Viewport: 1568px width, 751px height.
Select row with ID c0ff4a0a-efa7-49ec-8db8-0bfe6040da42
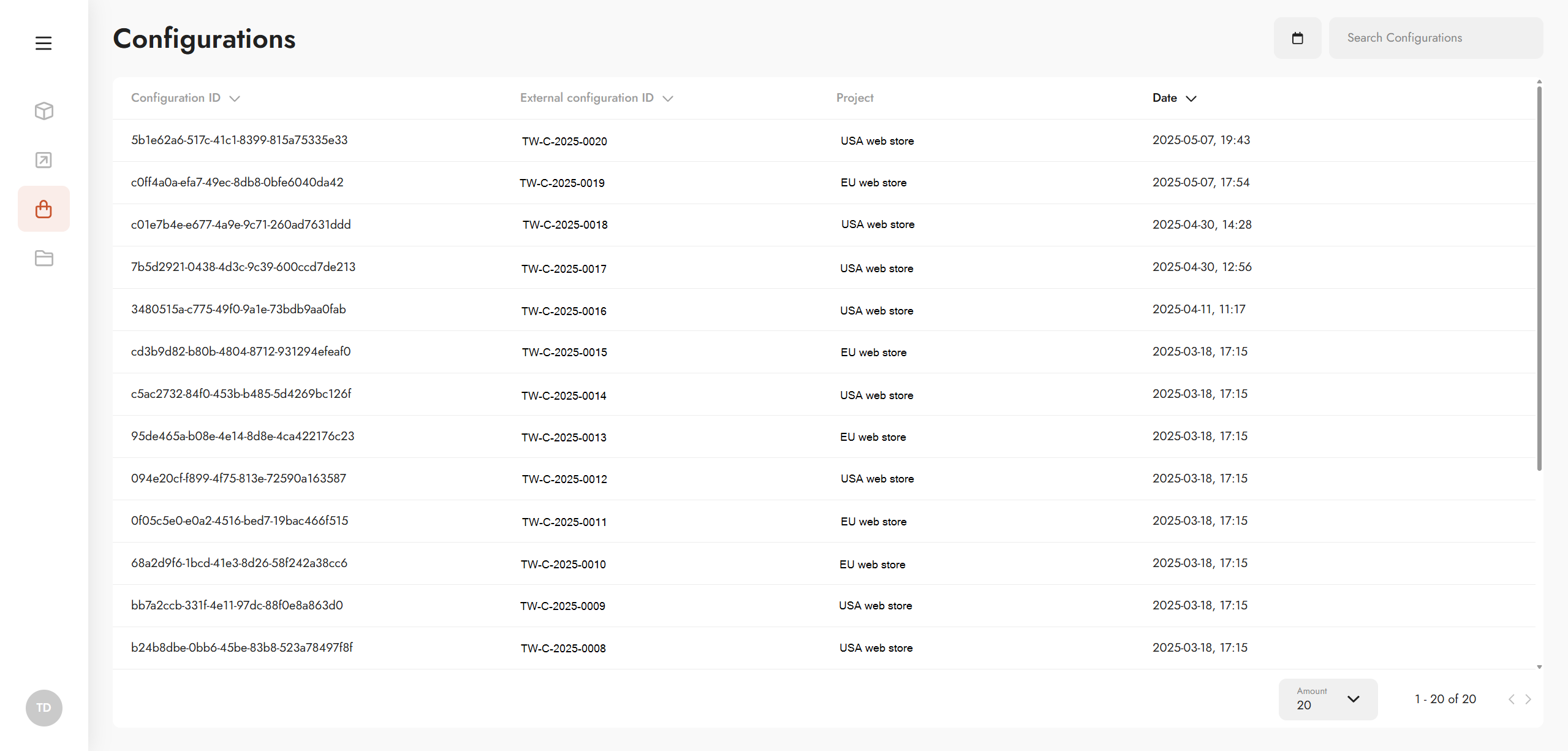tap(237, 183)
